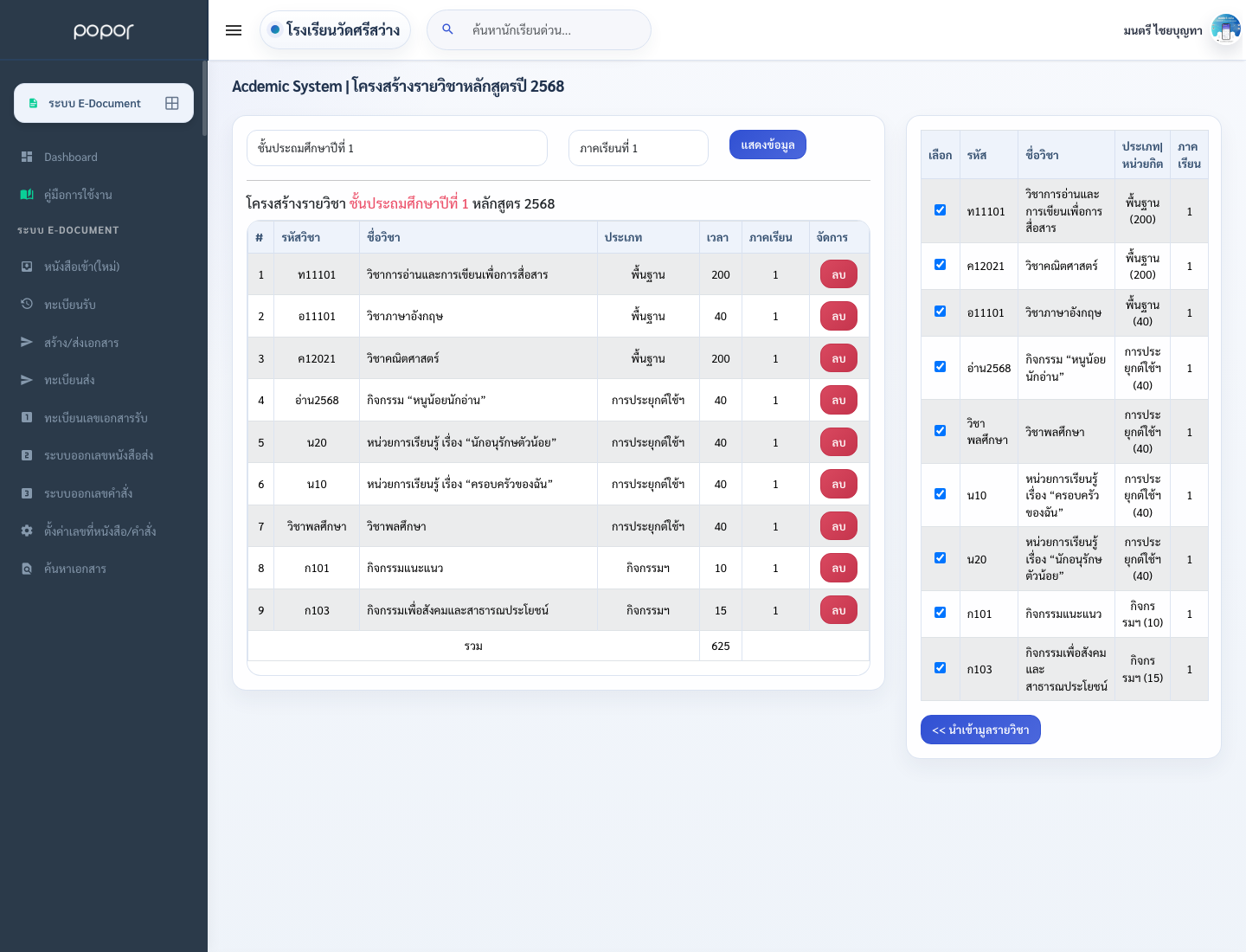Open คู่มือการใช้งาน book icon
The width and height of the screenshot is (1246, 952).
coord(27,195)
